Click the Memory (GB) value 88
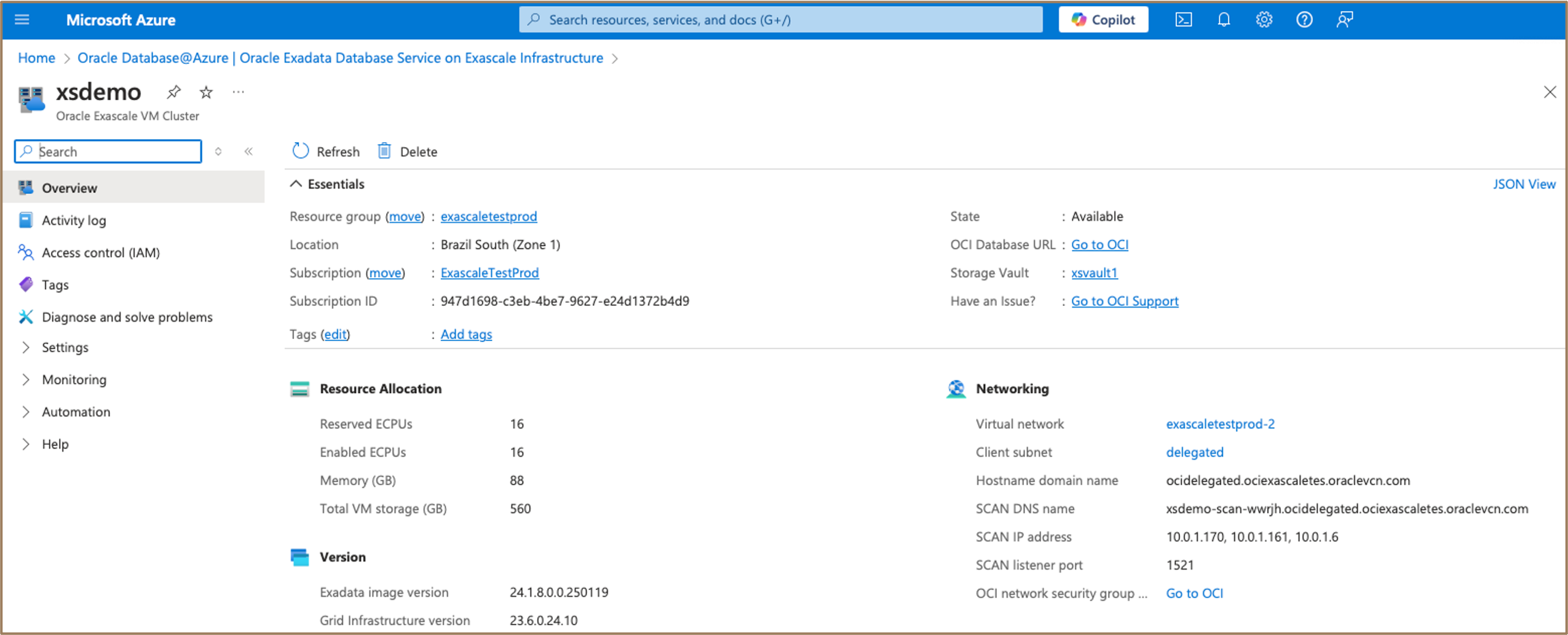The height and width of the screenshot is (635, 1568). [517, 481]
